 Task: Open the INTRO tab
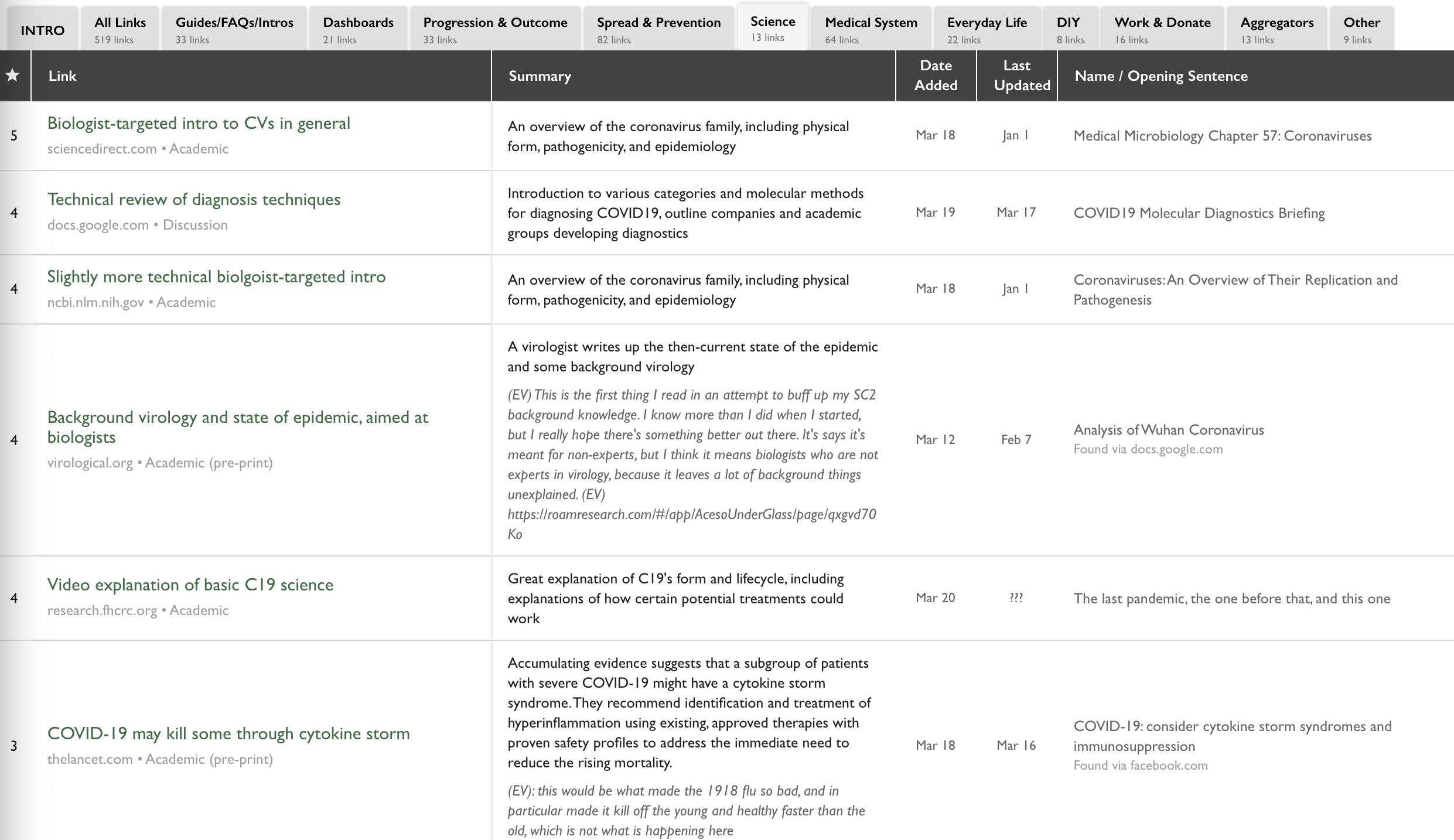43,30
